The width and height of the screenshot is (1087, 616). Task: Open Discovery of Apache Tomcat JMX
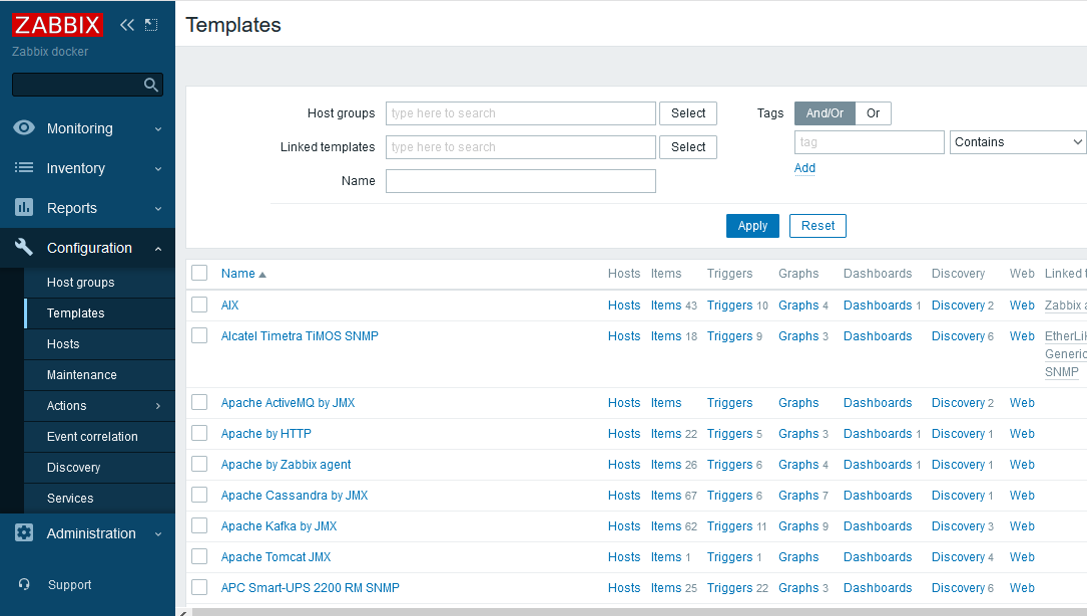[x=957, y=557]
